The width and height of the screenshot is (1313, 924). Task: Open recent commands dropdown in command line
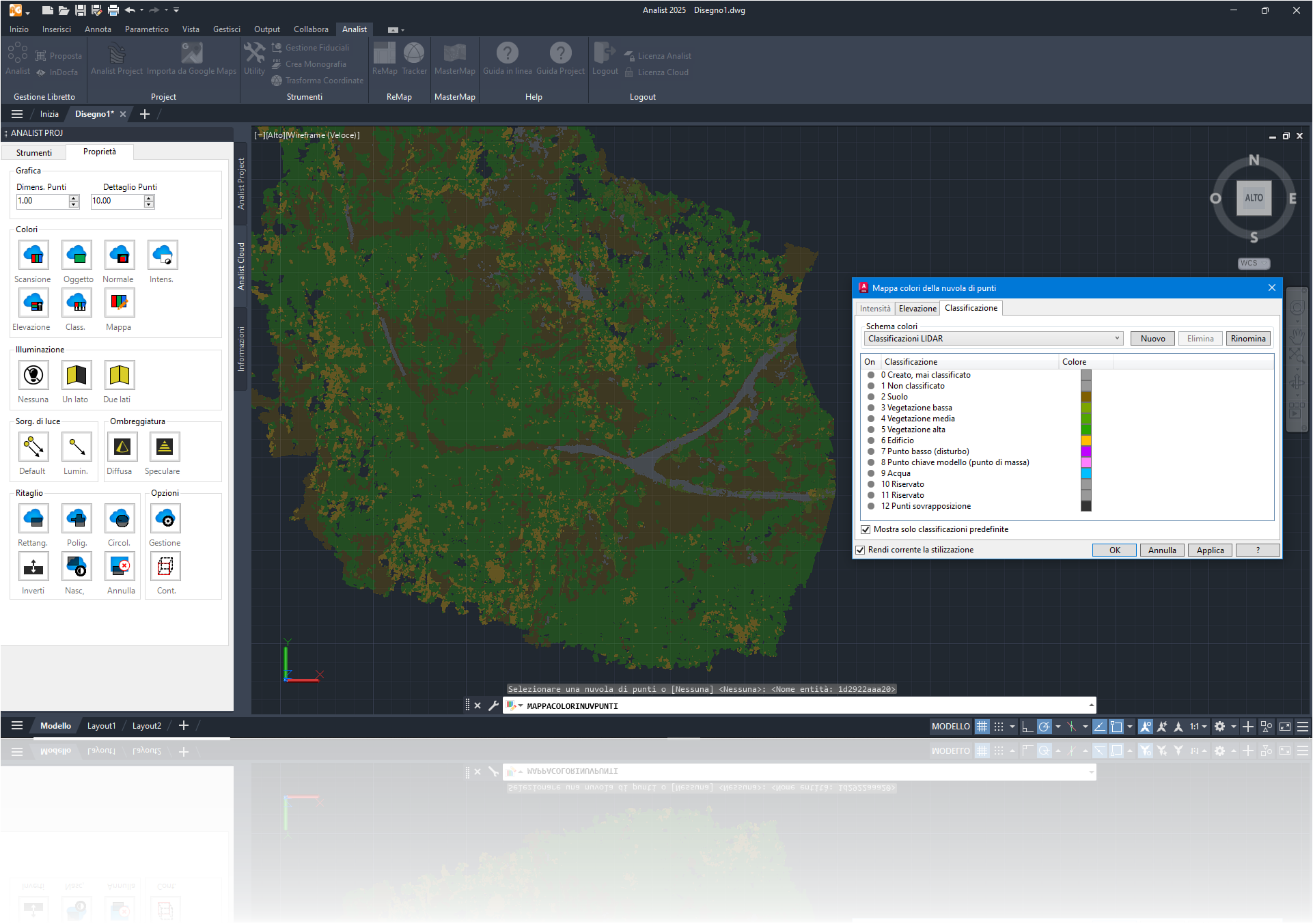click(x=514, y=705)
